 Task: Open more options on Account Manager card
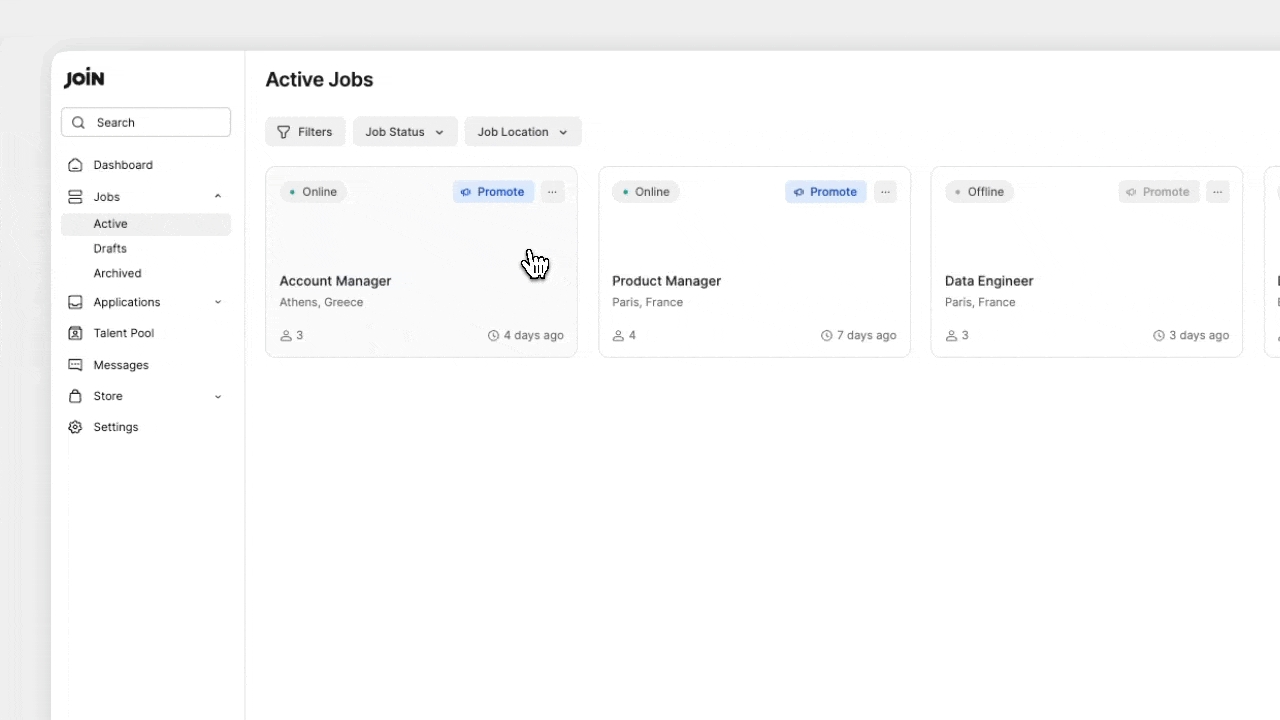coord(552,192)
